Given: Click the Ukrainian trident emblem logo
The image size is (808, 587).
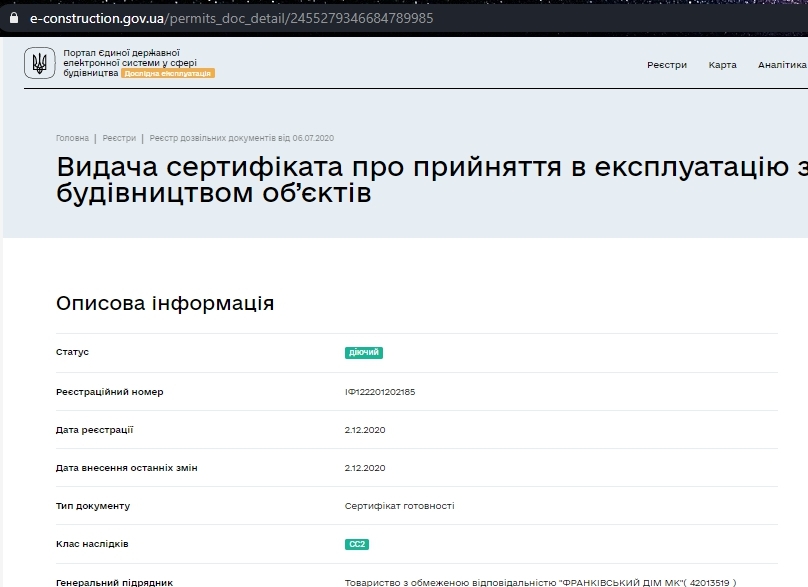Looking at the screenshot, I should (40, 63).
